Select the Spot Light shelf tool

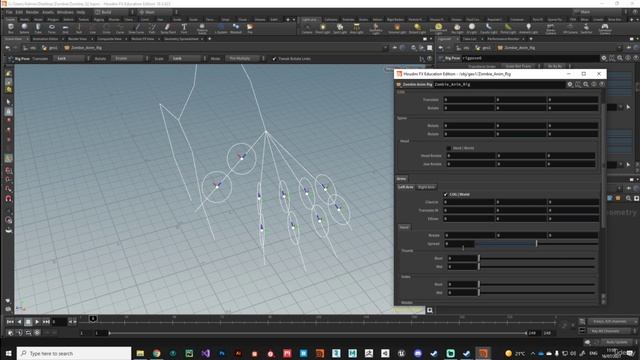coord(340,28)
